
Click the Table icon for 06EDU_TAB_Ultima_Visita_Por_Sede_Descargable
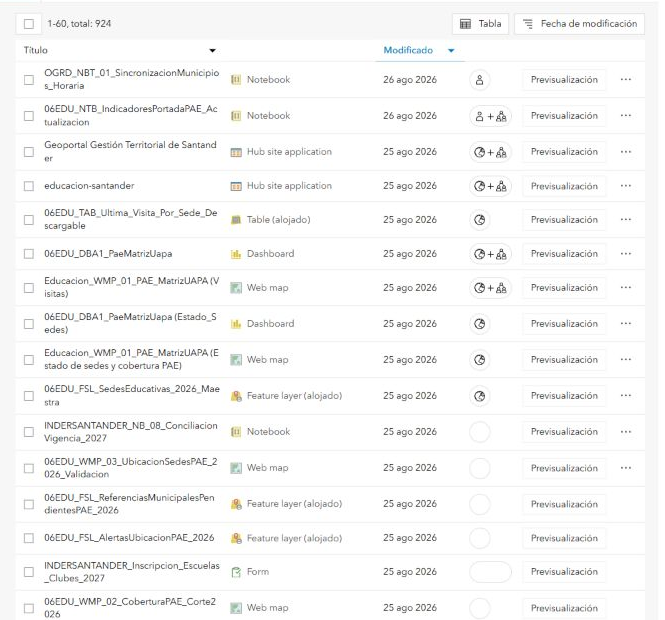(236, 220)
